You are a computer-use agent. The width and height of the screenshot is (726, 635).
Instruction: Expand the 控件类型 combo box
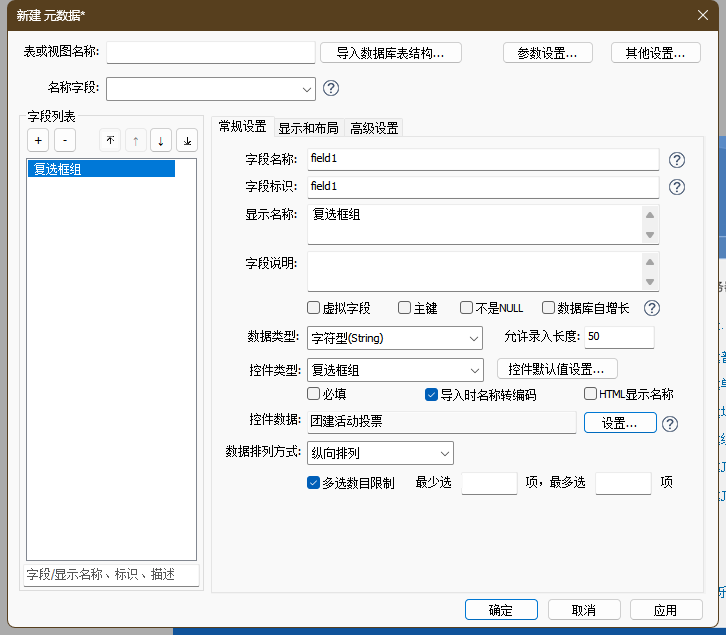pos(395,369)
